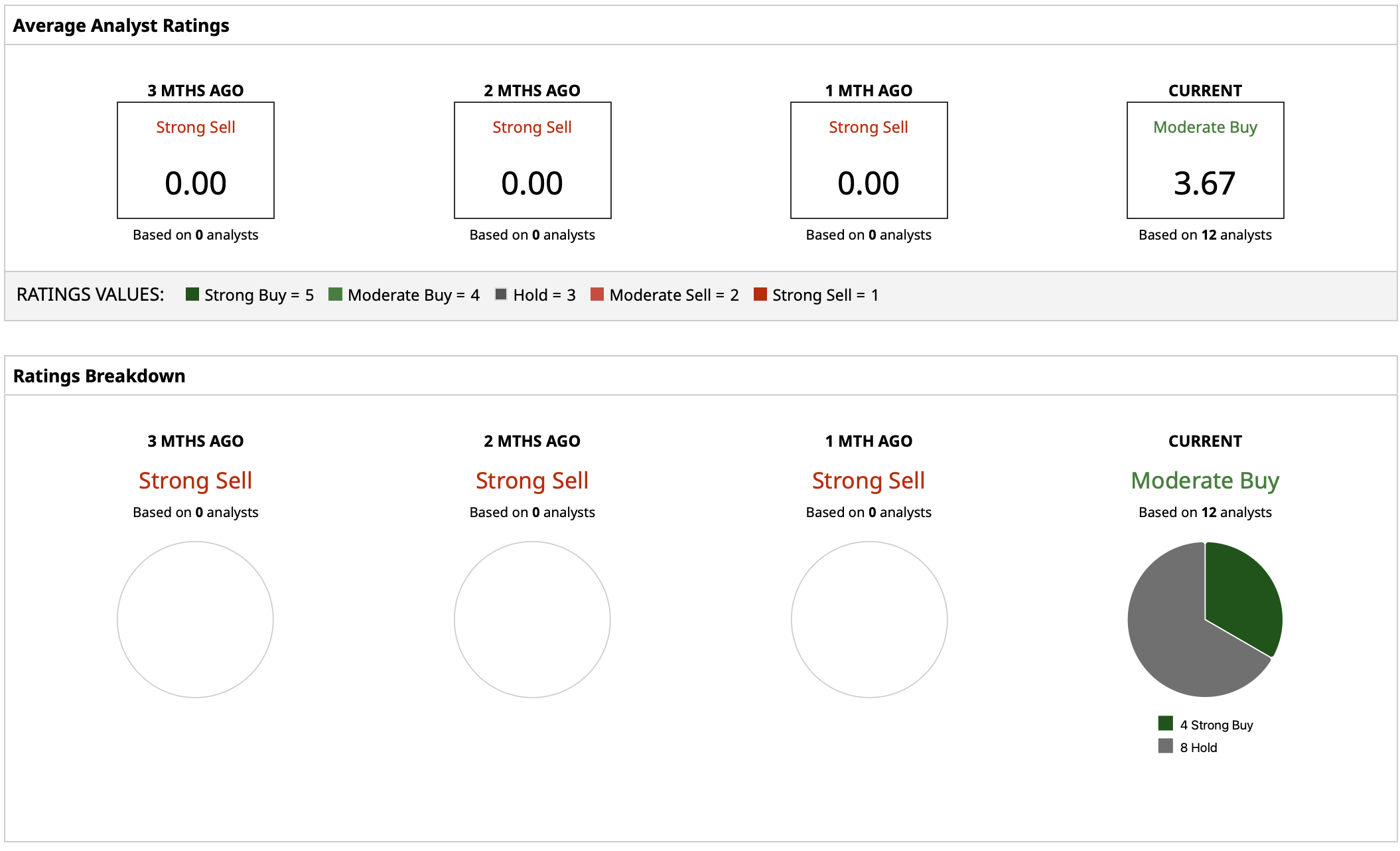Viewport: 1400px width, 851px height.
Task: Click CURRENT header in Ratings Breakdown
Action: pyautogui.click(x=1205, y=441)
